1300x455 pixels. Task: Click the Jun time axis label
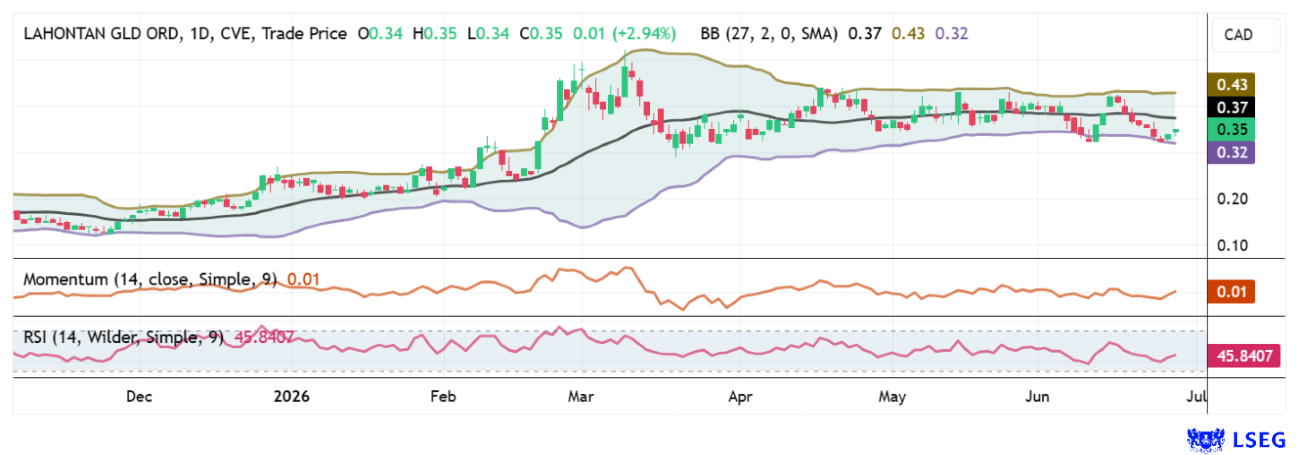[1038, 397]
